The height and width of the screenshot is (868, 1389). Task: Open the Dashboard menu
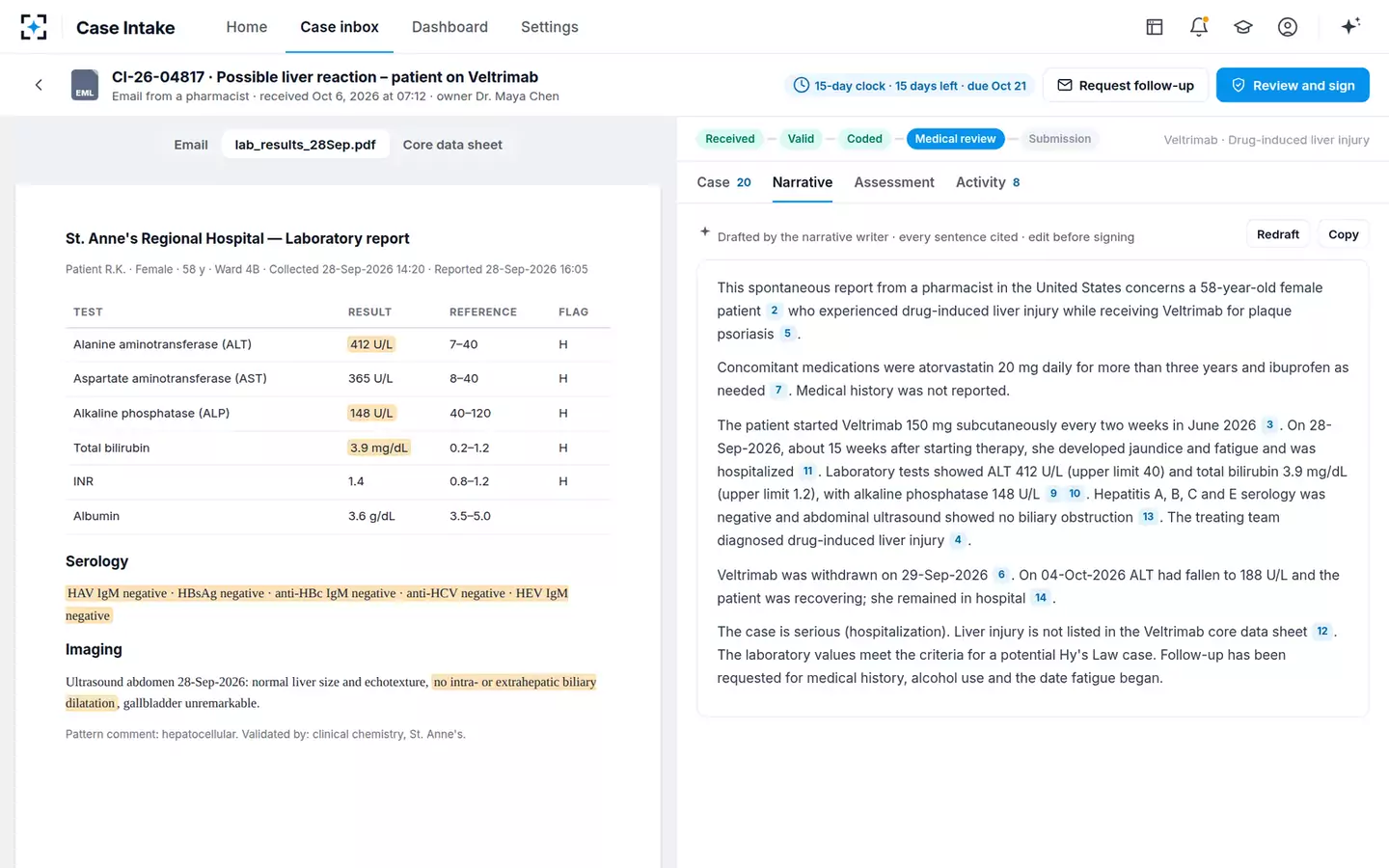[449, 27]
